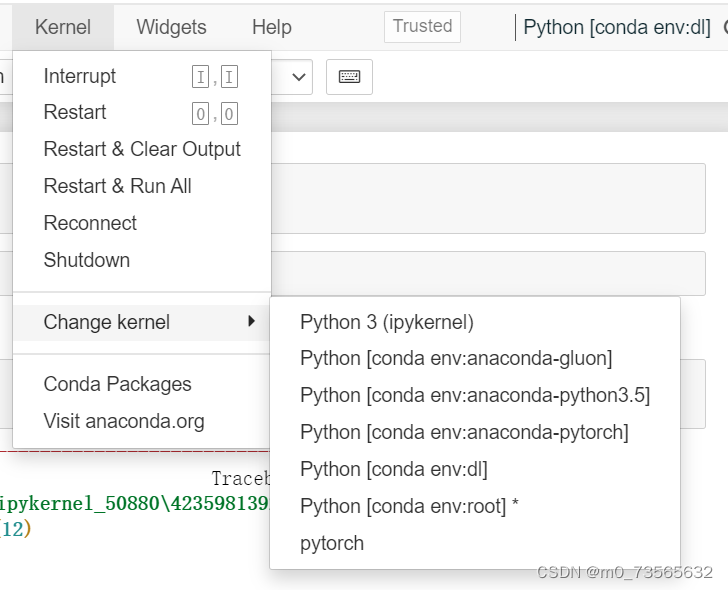Expand the cell type dropdown arrow
Viewport: 728px width, 590px height.
pos(298,77)
